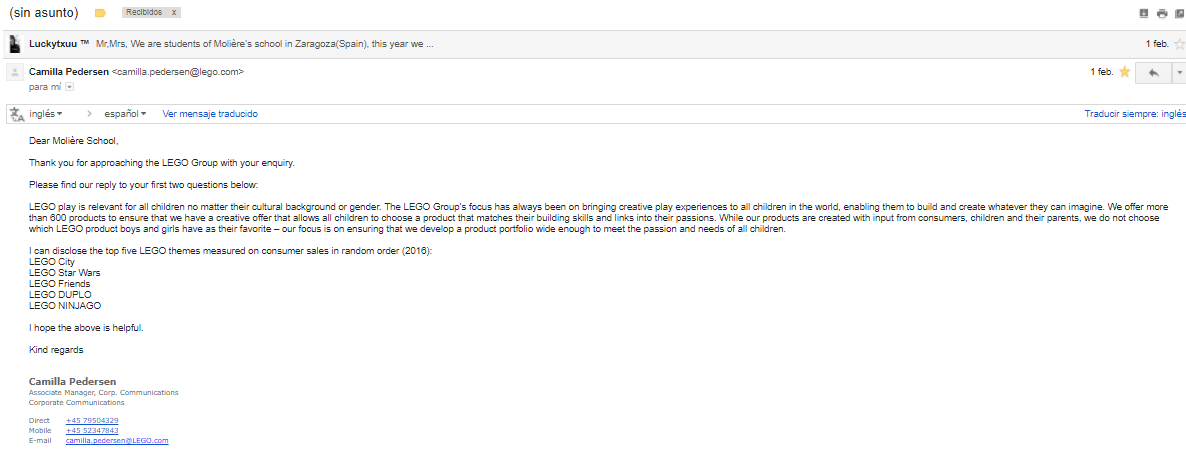
Task: Open the 'inglés' source language dropdown
Action: pos(46,114)
